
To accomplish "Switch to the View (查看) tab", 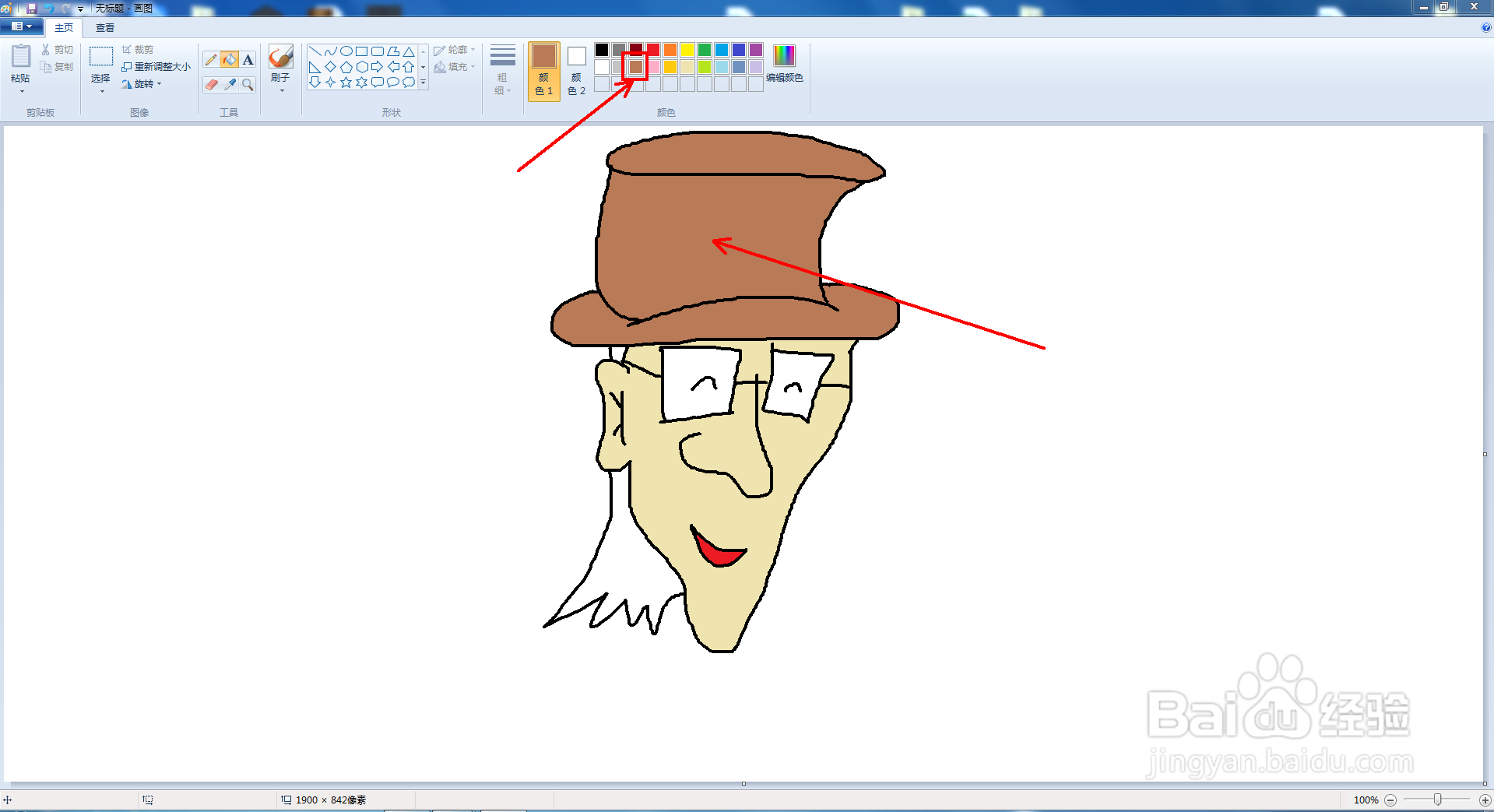I will 105,28.
